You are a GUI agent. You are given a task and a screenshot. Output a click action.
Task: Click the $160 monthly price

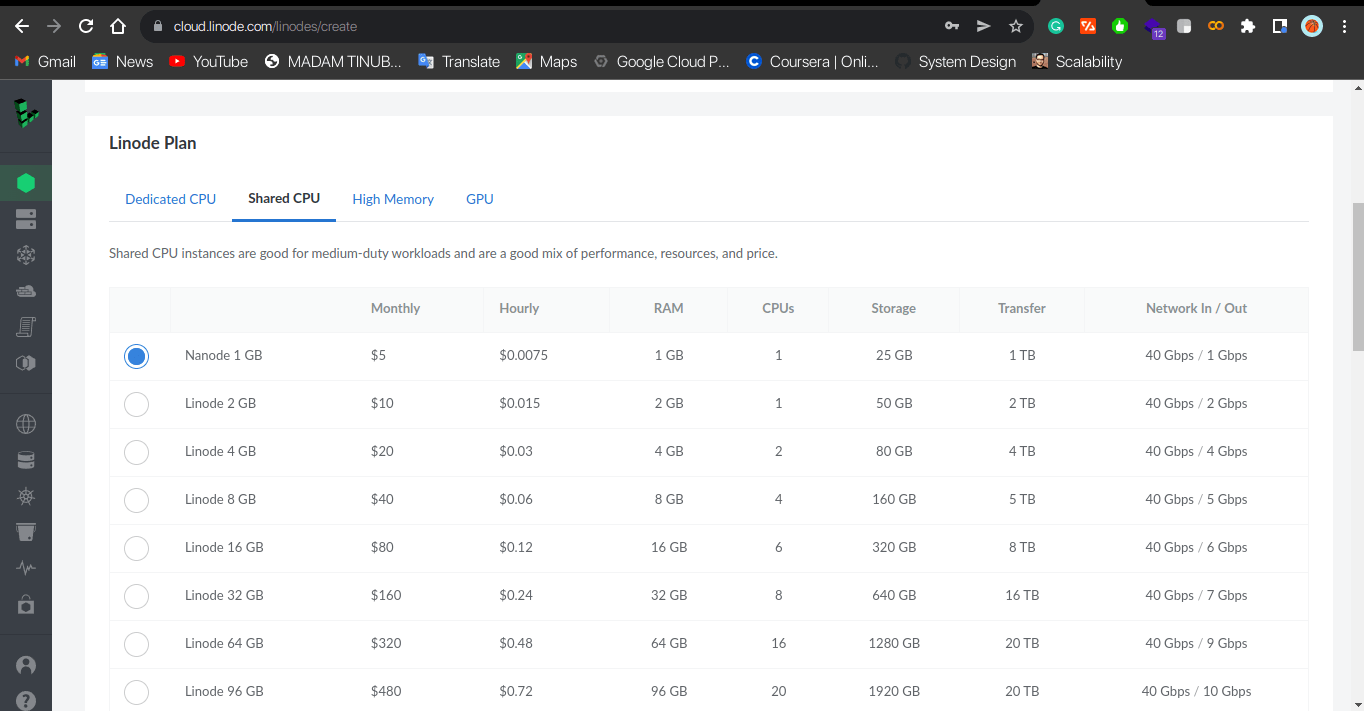(x=386, y=596)
